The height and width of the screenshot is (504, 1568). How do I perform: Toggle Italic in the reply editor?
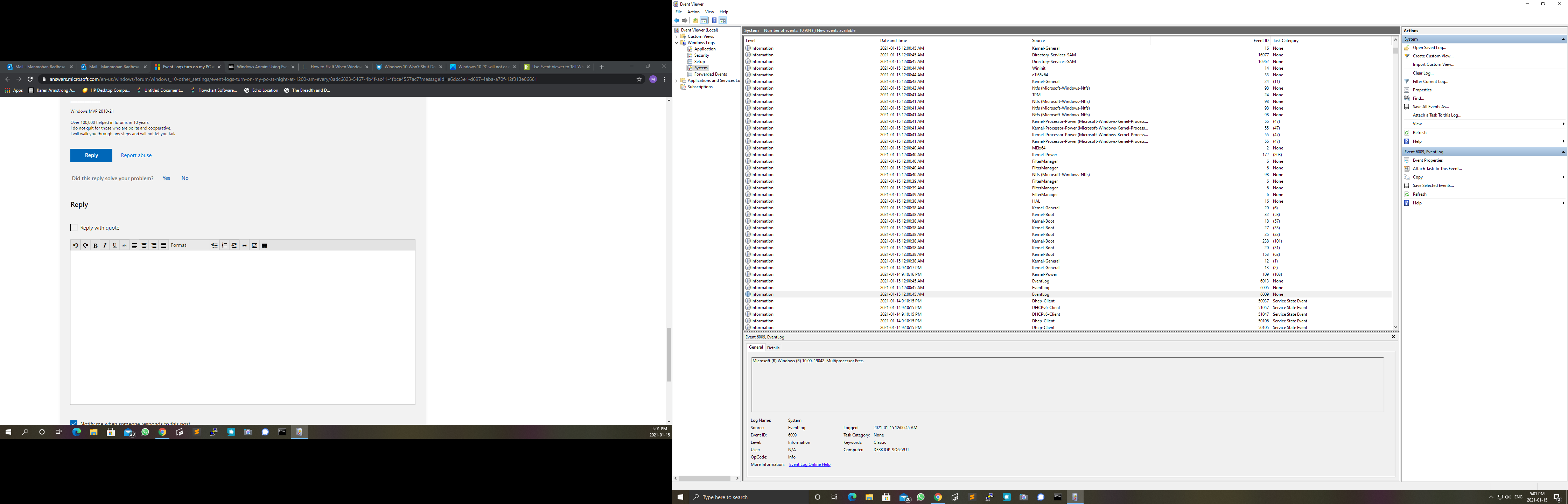pyautogui.click(x=105, y=245)
